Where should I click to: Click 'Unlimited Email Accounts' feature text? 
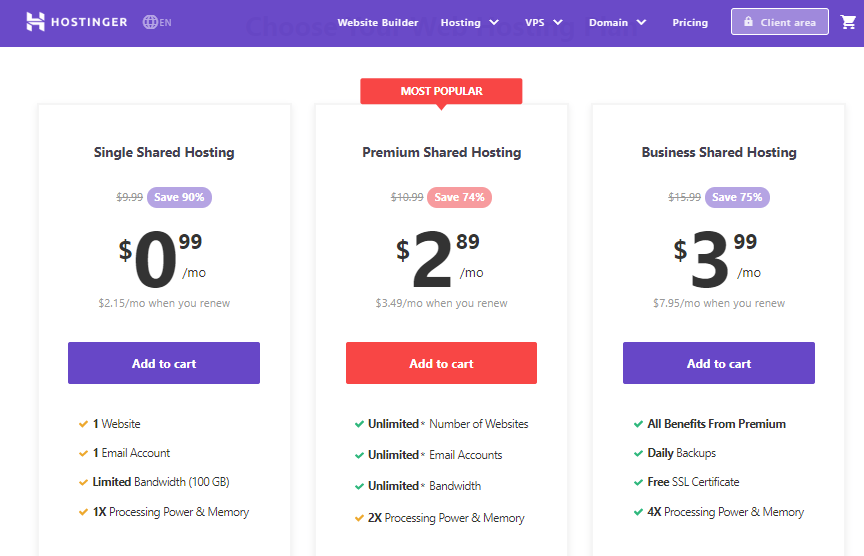435,455
